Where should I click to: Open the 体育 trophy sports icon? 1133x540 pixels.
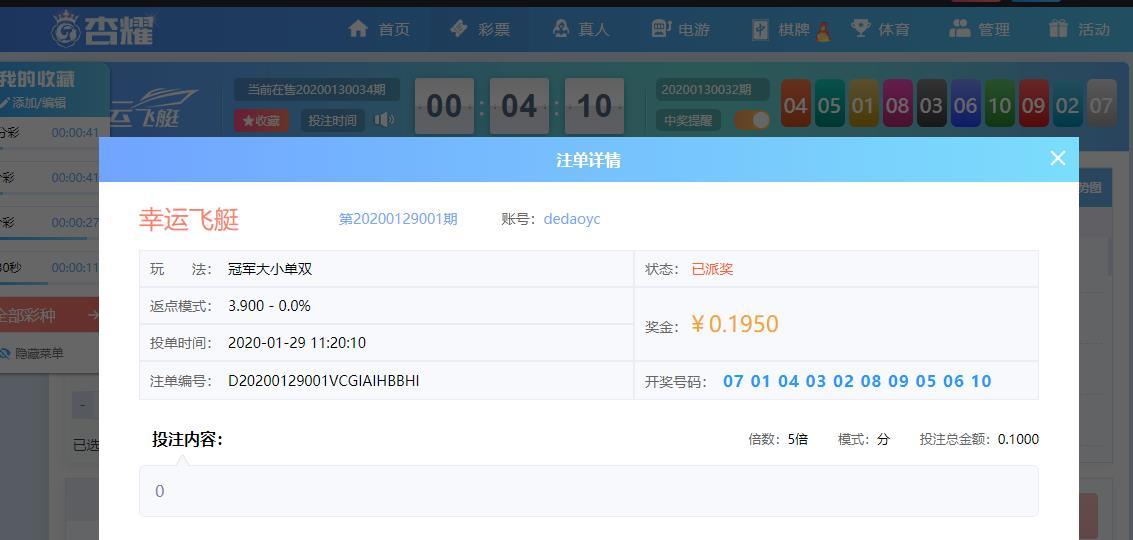coord(861,29)
